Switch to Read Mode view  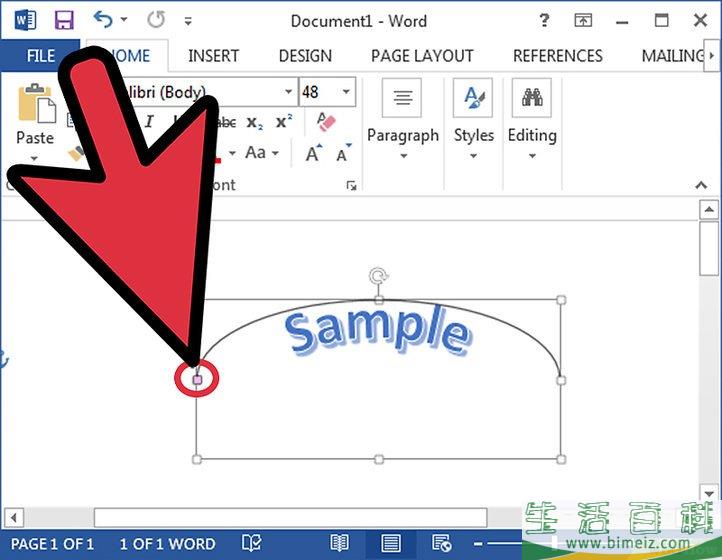point(340,543)
